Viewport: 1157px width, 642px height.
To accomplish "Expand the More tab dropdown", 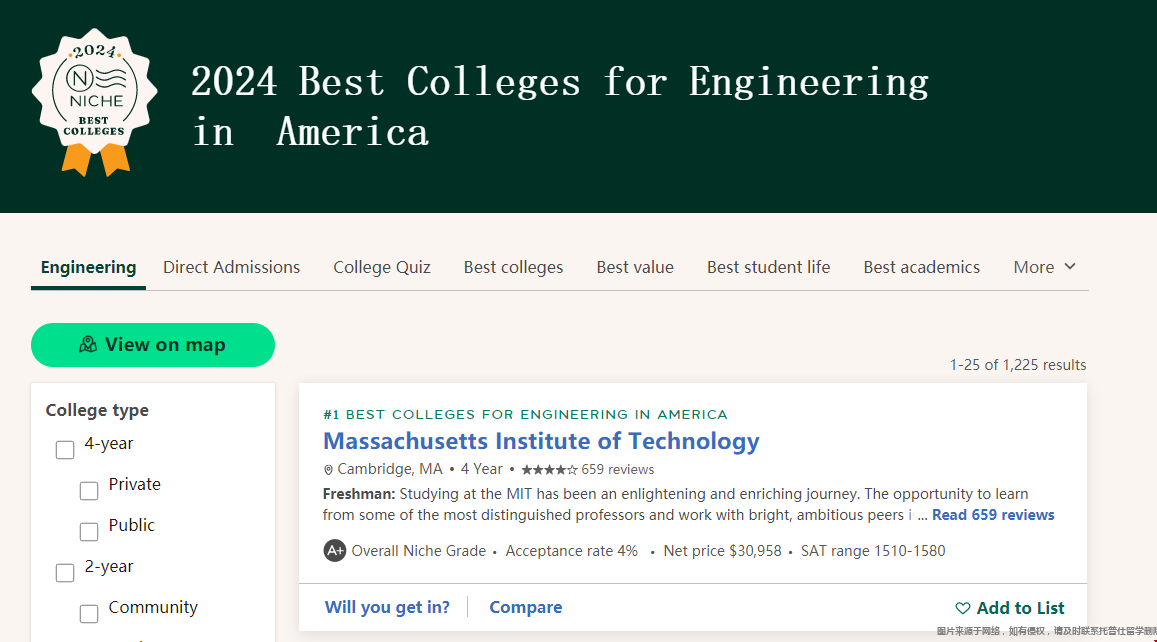I will 1044,267.
